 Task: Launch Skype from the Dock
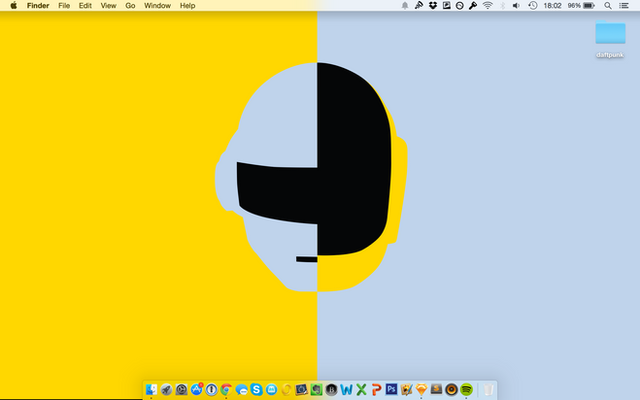coord(256,389)
